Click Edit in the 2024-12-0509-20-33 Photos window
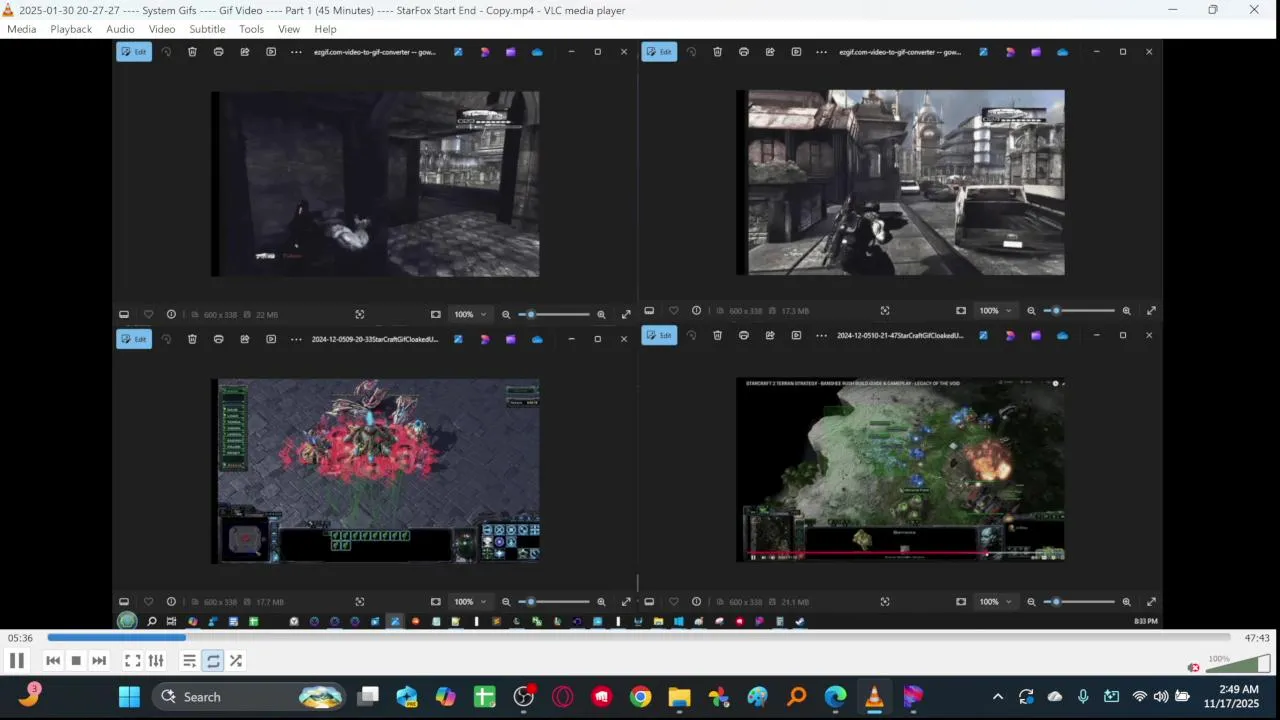 click(x=134, y=339)
